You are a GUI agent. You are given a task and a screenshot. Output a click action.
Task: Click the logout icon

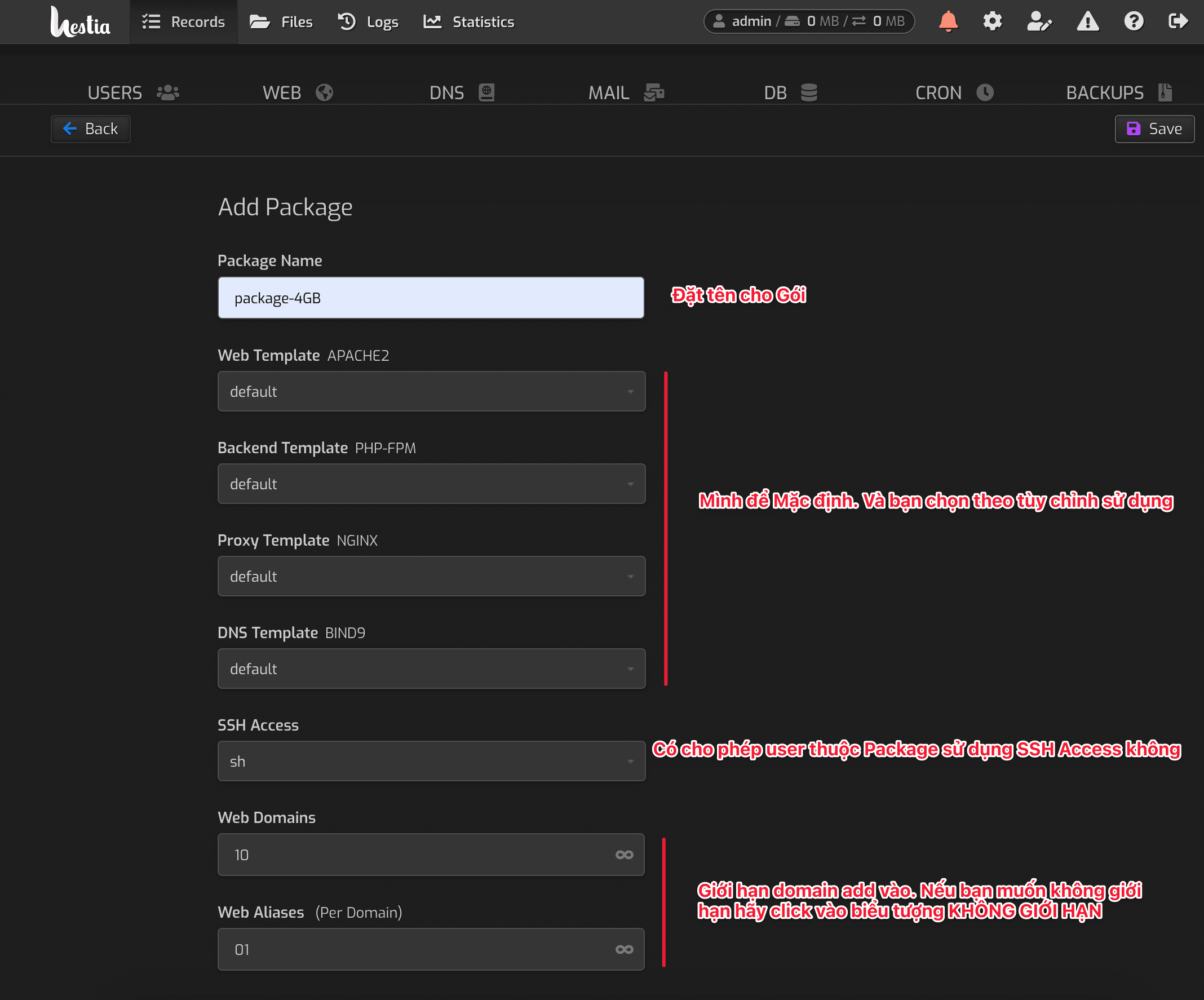pos(1178,22)
